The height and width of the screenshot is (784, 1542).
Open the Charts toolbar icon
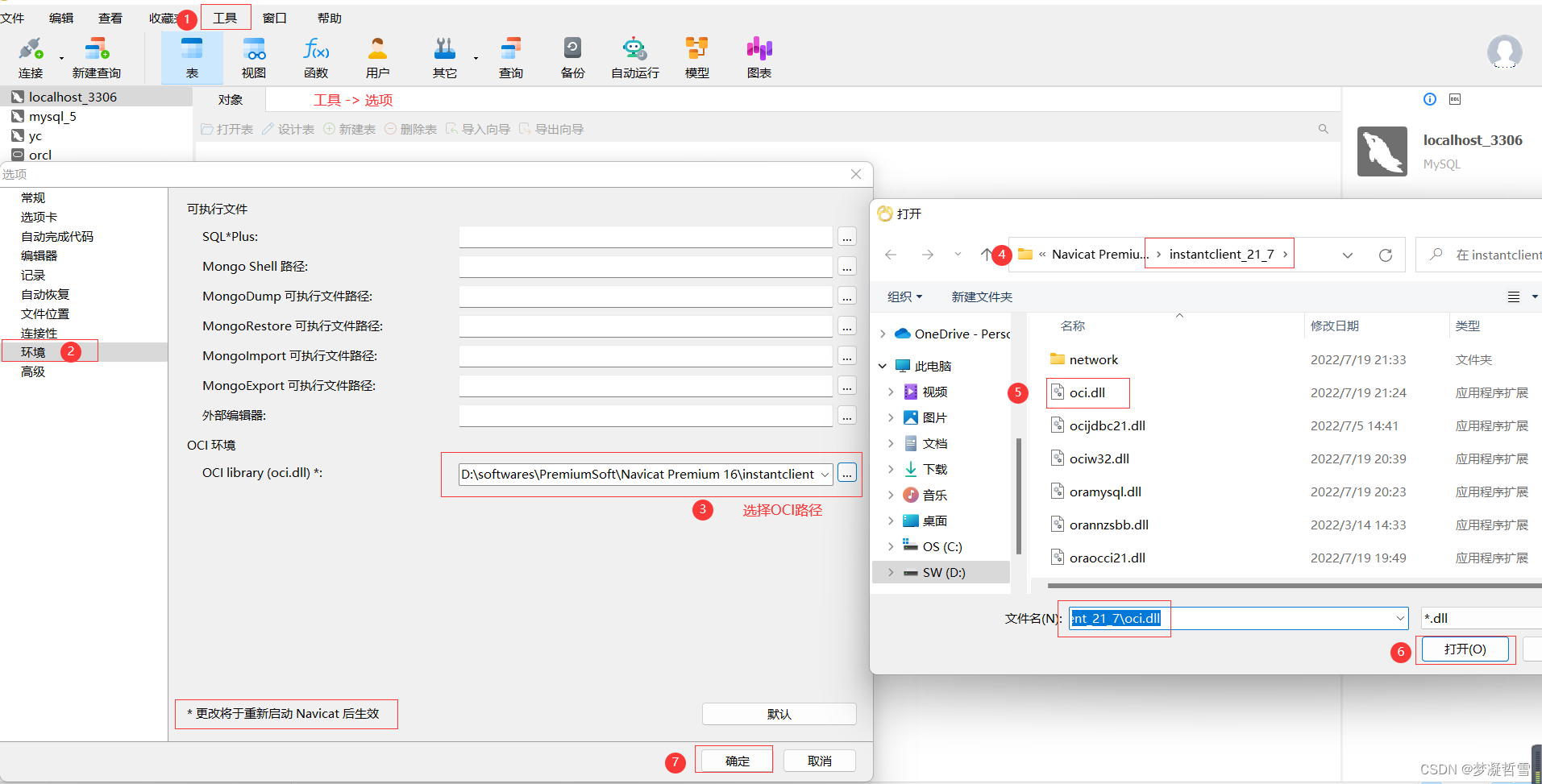coord(759,58)
